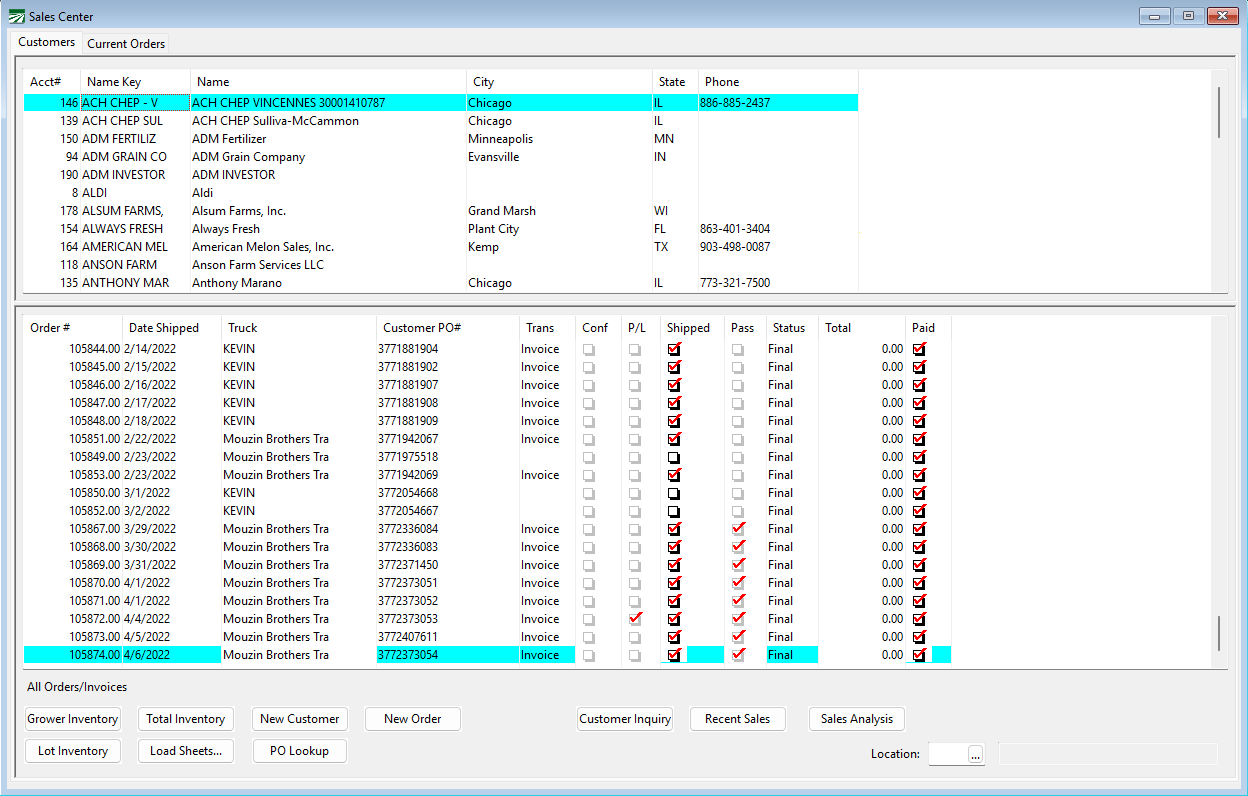The height and width of the screenshot is (796, 1248).
Task: Toggle Paid checkbox for order 105845.00
Action: coord(919,367)
